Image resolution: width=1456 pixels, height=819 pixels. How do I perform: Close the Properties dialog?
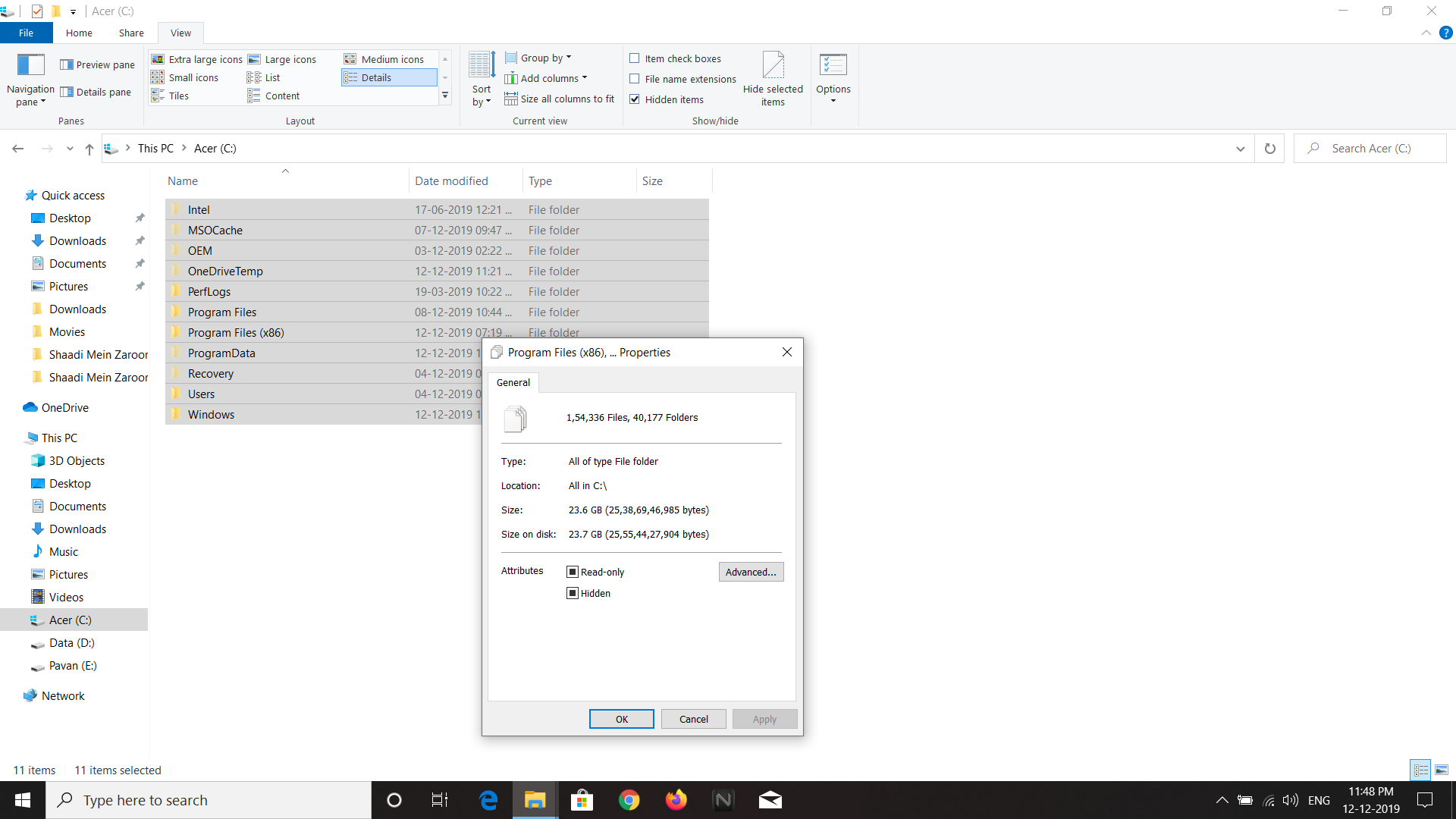(787, 352)
